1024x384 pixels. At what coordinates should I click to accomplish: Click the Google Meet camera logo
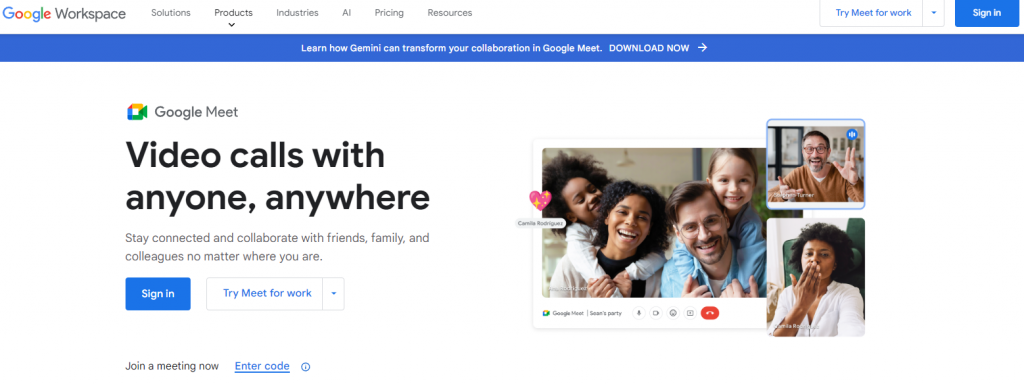pos(137,112)
